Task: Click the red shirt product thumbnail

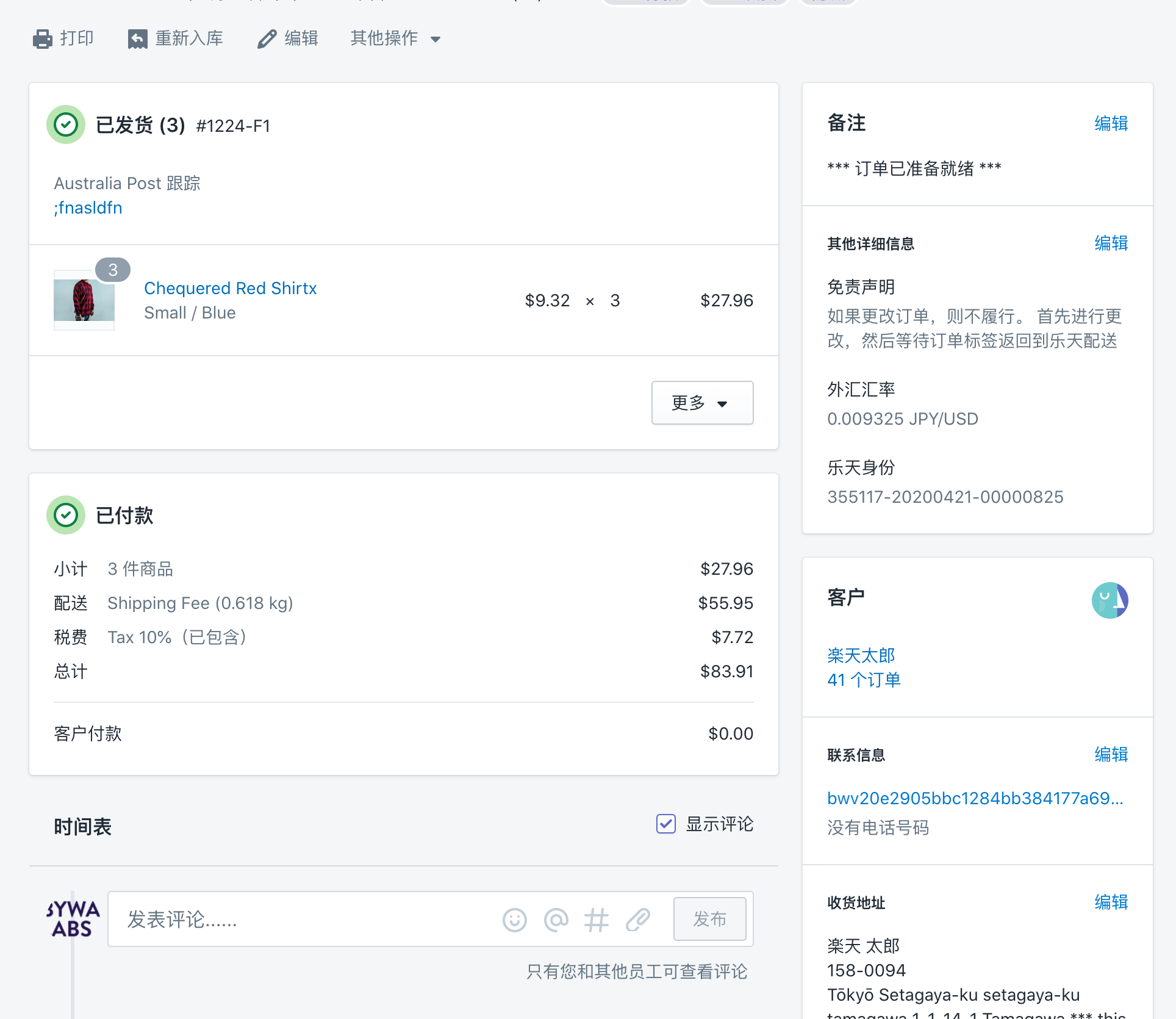Action: coord(84,300)
